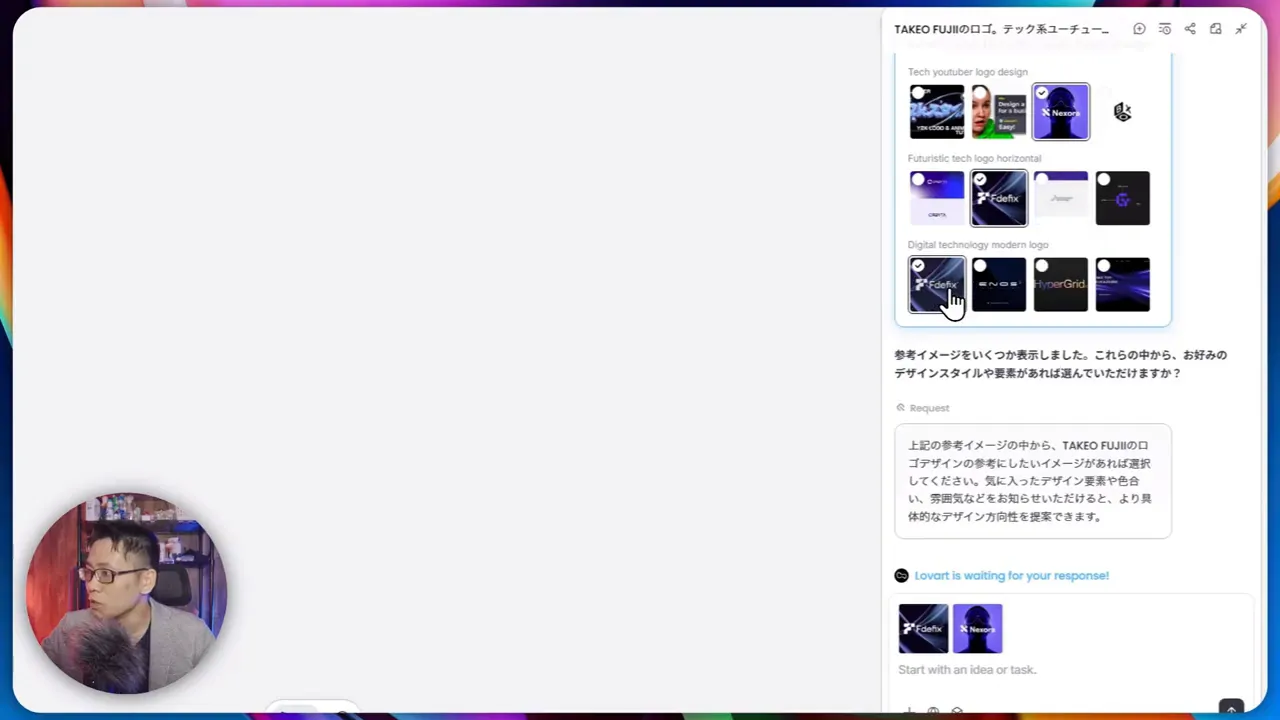This screenshot has width=1280, height=720.
Task: Open the chat history icon
Action: tap(1165, 29)
